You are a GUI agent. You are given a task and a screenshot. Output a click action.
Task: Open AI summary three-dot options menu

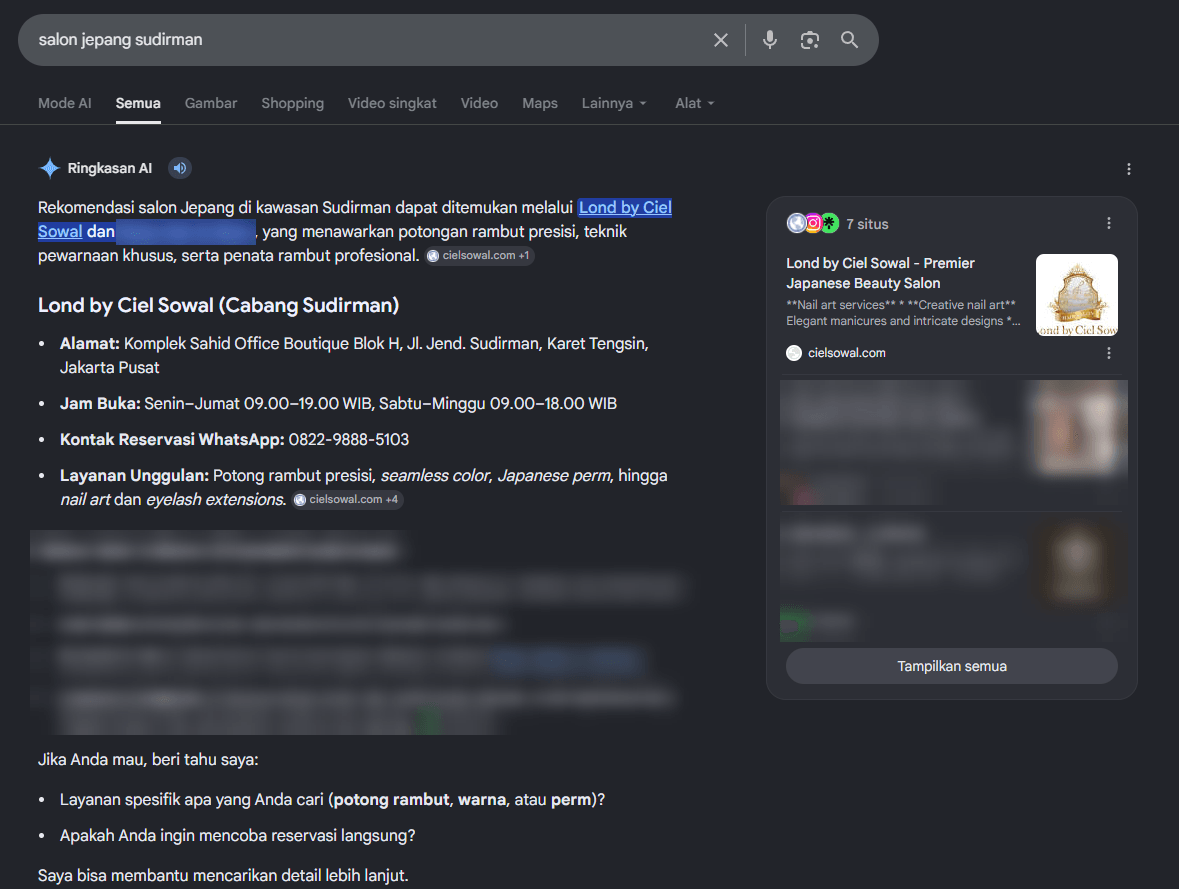1129,169
